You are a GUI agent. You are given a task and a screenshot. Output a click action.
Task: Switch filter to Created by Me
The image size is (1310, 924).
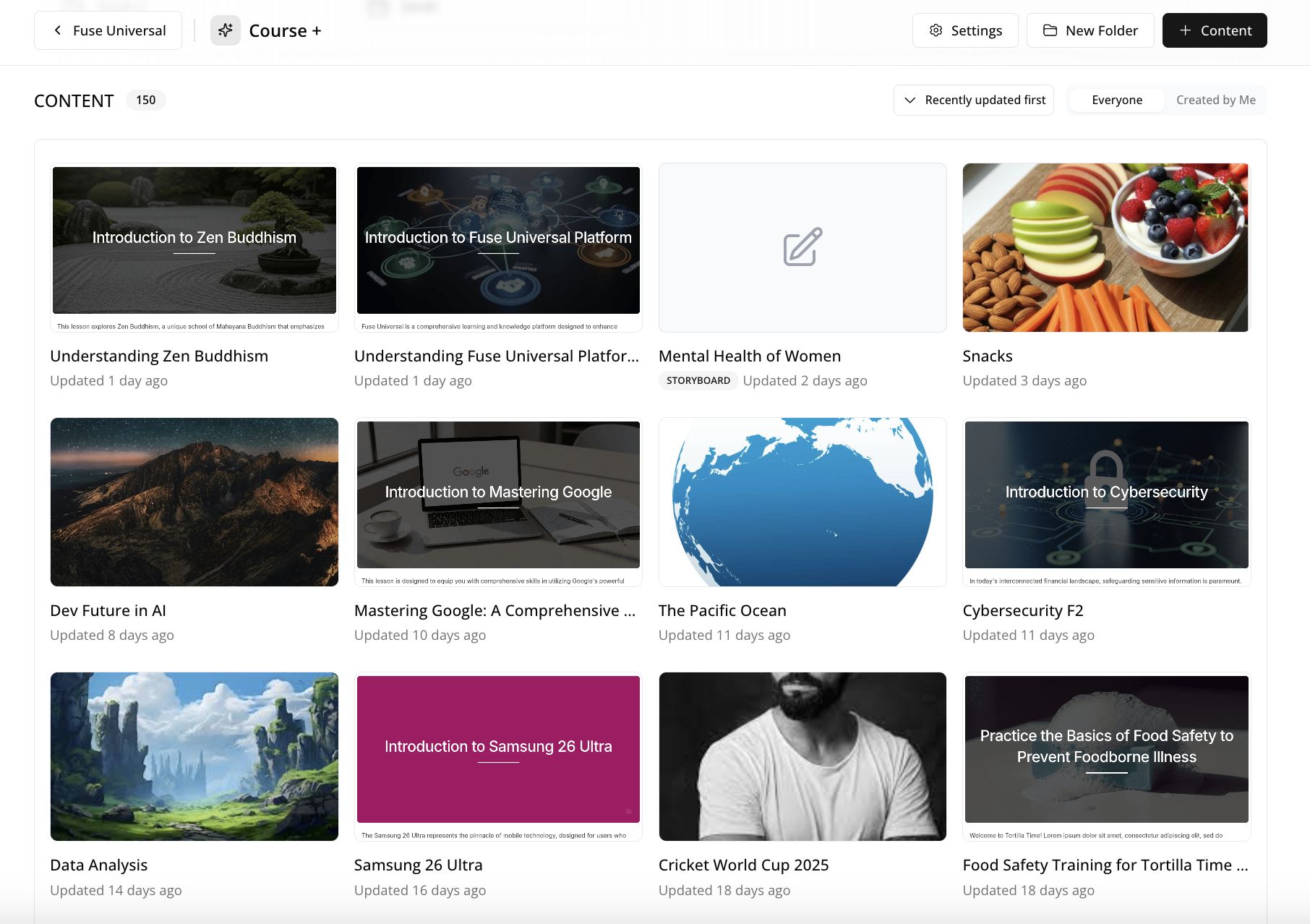1215,100
